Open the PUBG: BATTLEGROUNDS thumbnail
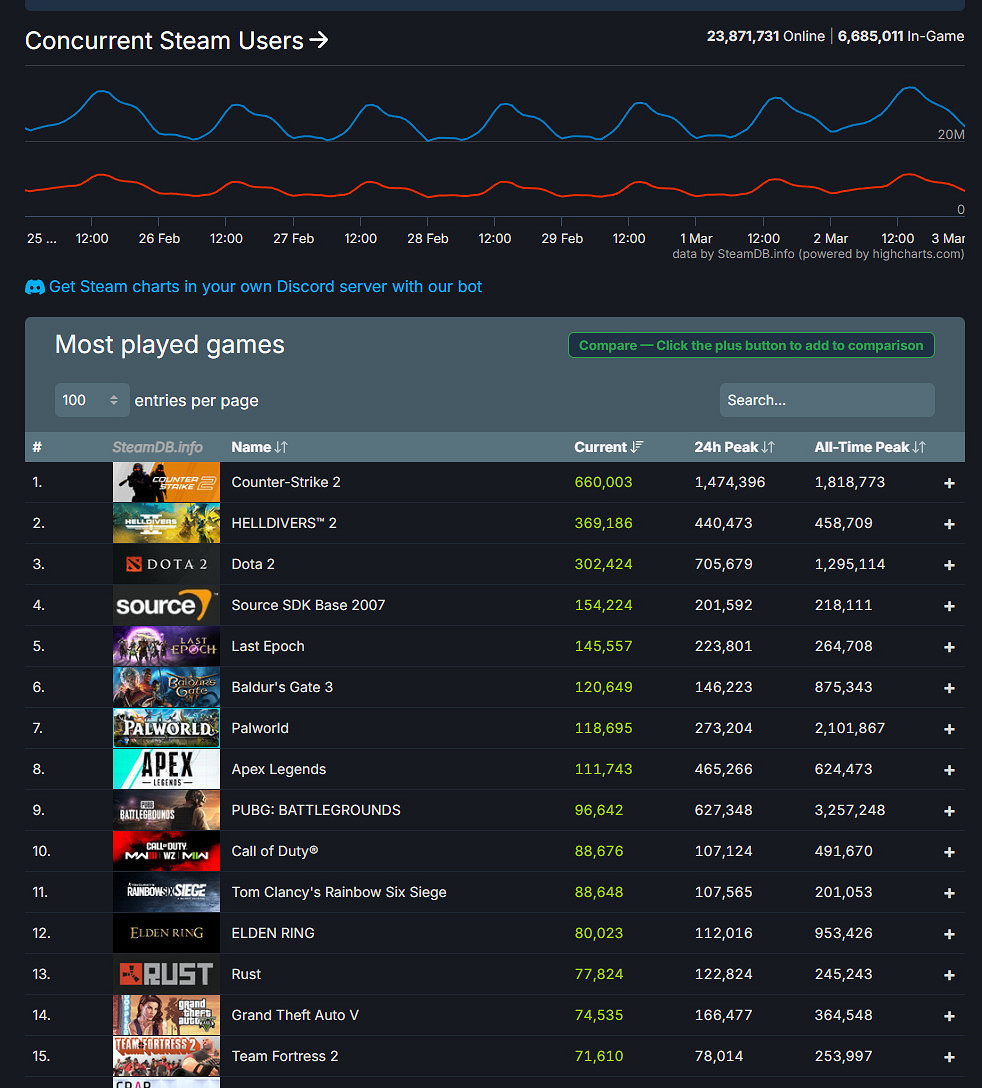The height and width of the screenshot is (1088, 982). [x=166, y=810]
